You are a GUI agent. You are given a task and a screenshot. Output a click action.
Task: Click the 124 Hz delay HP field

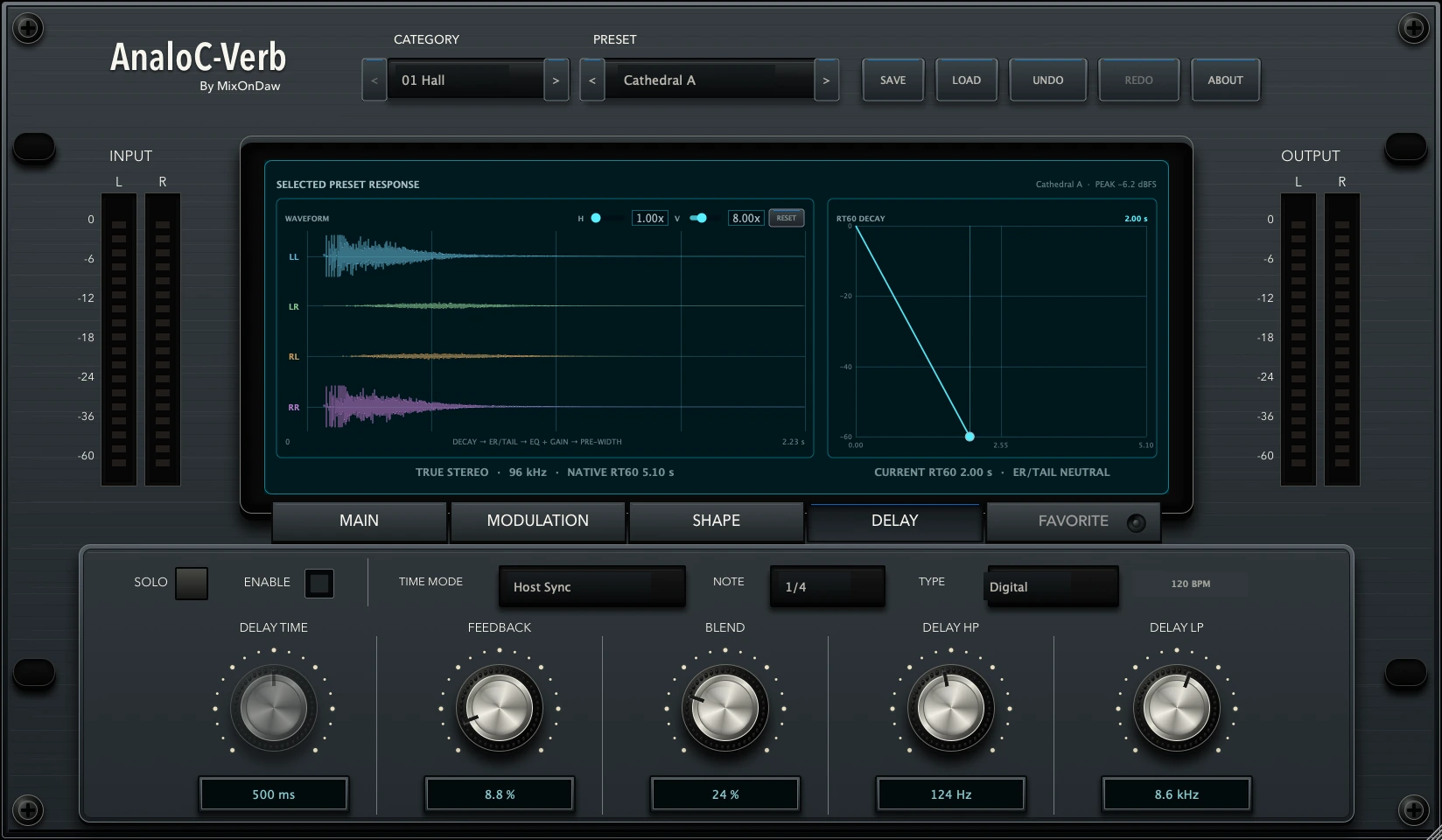[x=951, y=794]
